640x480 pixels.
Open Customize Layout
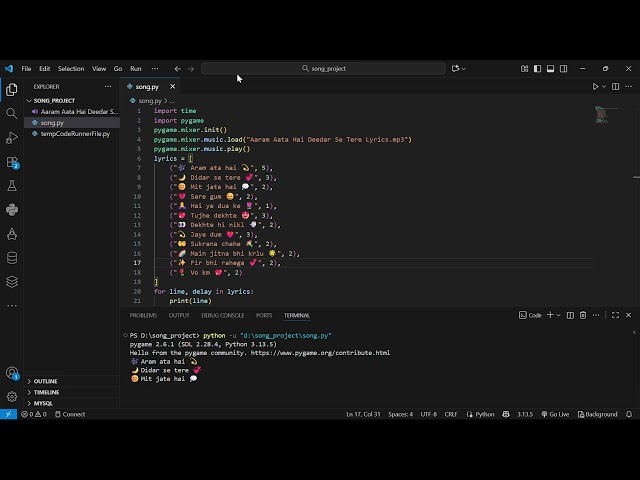(x=524, y=69)
